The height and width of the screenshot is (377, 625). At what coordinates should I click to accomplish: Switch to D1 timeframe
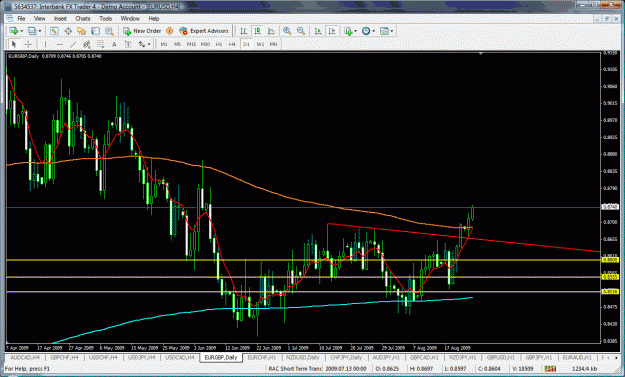click(246, 44)
